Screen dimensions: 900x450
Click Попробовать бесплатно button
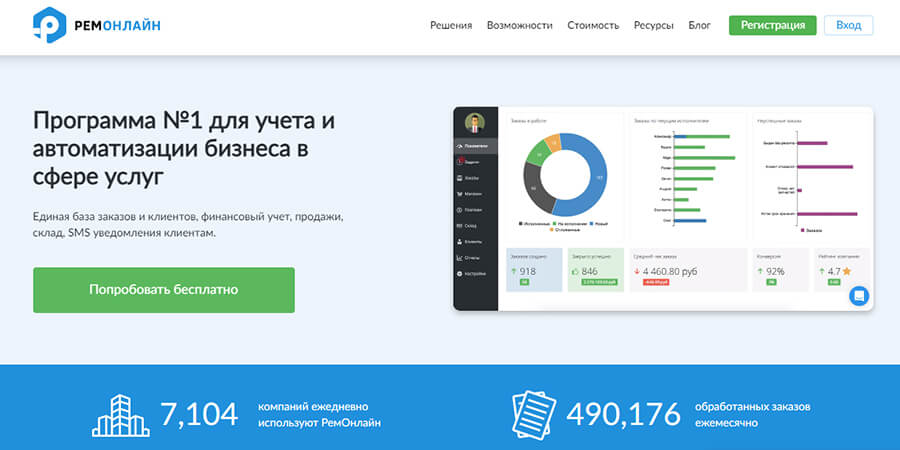point(164,290)
